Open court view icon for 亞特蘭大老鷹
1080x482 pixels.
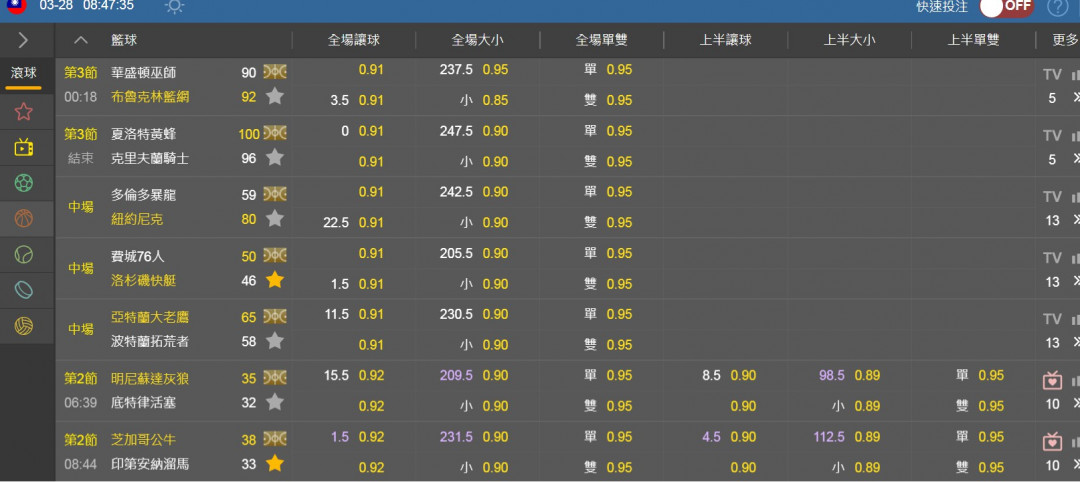(x=275, y=317)
